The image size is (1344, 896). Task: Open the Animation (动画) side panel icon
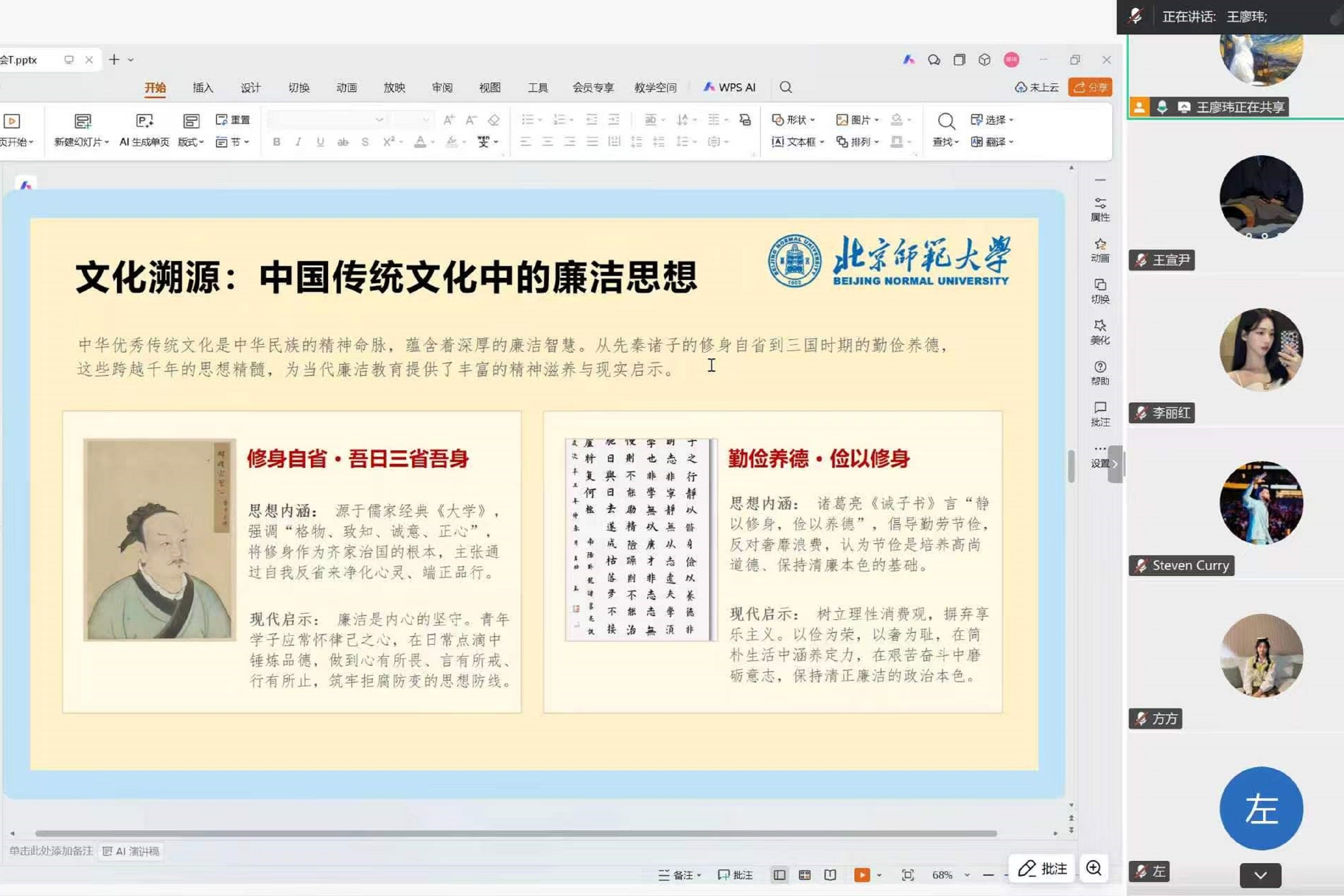coord(1100,250)
